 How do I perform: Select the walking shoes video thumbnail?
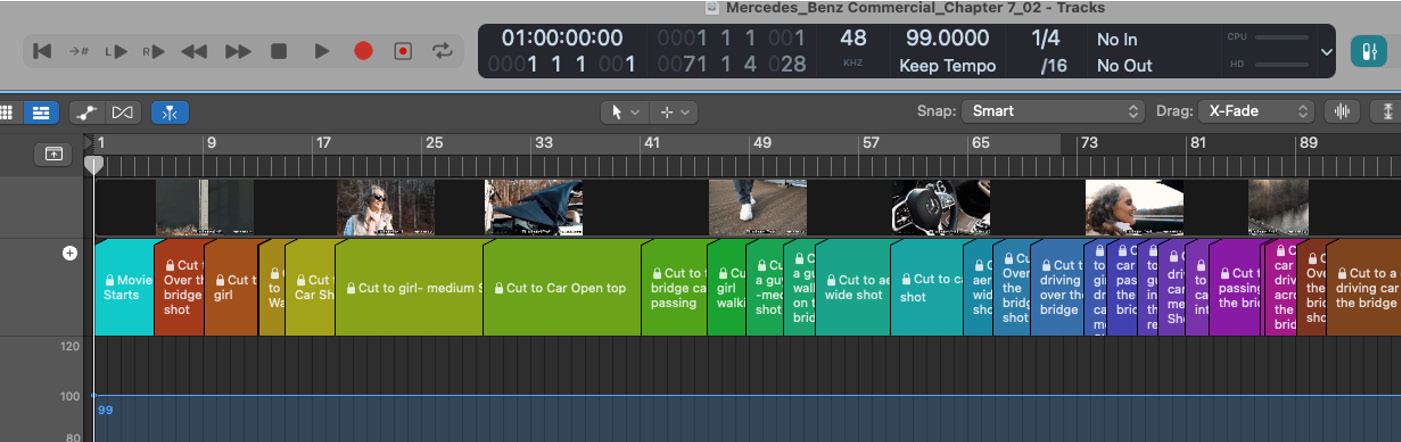click(757, 208)
